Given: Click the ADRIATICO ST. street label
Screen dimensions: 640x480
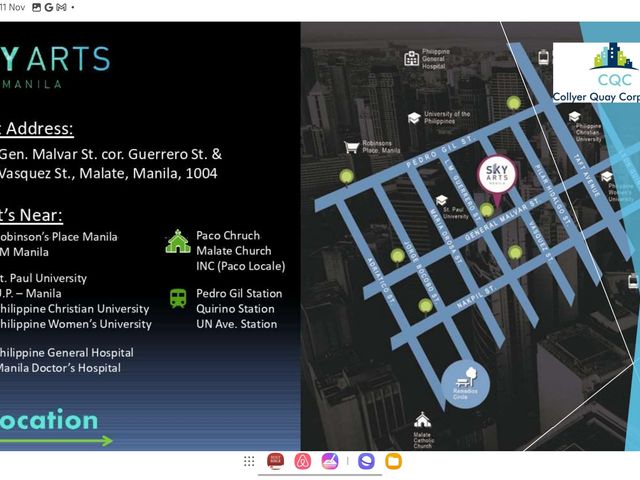Looking at the screenshot, I should (x=380, y=281).
